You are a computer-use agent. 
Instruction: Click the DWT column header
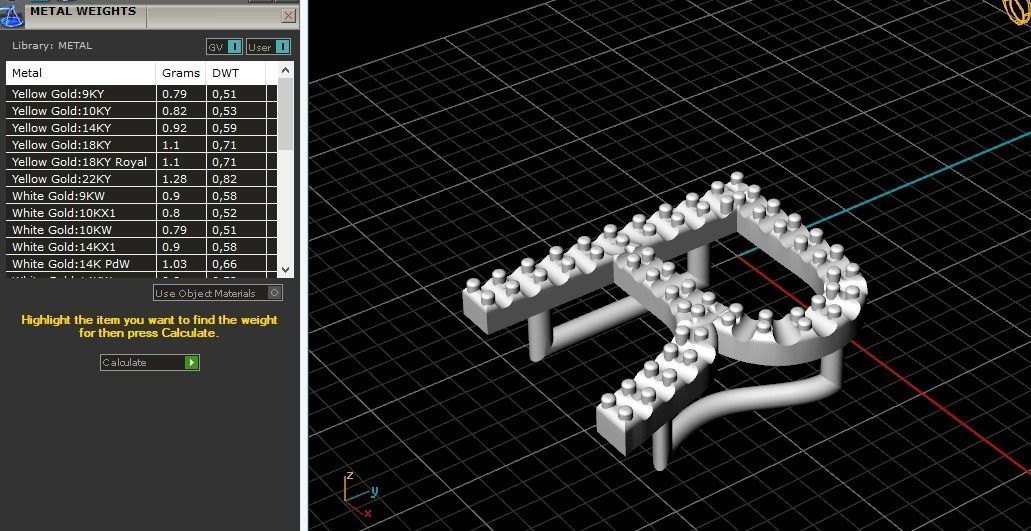click(x=235, y=73)
